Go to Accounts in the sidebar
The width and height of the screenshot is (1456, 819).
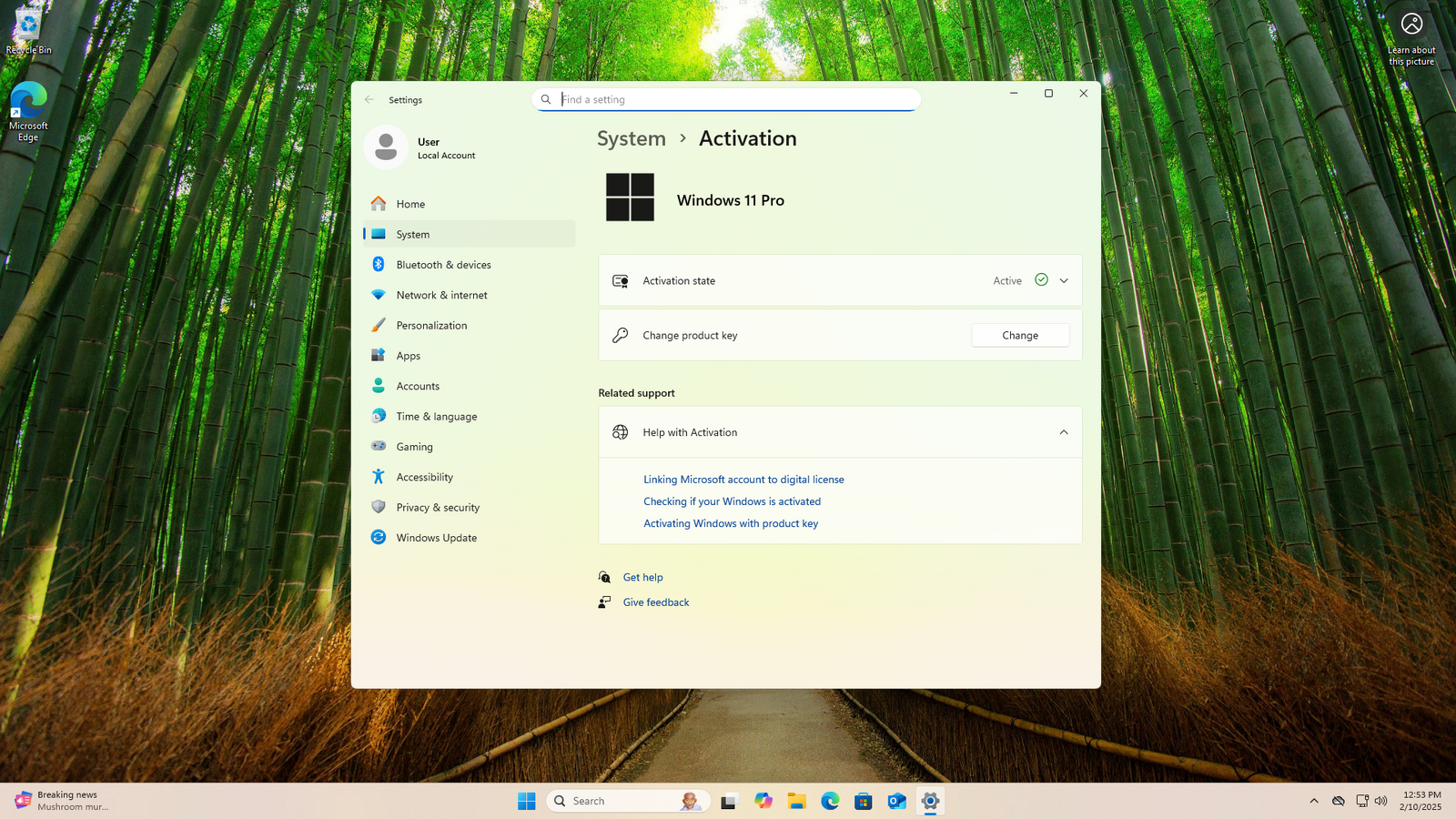pyautogui.click(x=418, y=387)
